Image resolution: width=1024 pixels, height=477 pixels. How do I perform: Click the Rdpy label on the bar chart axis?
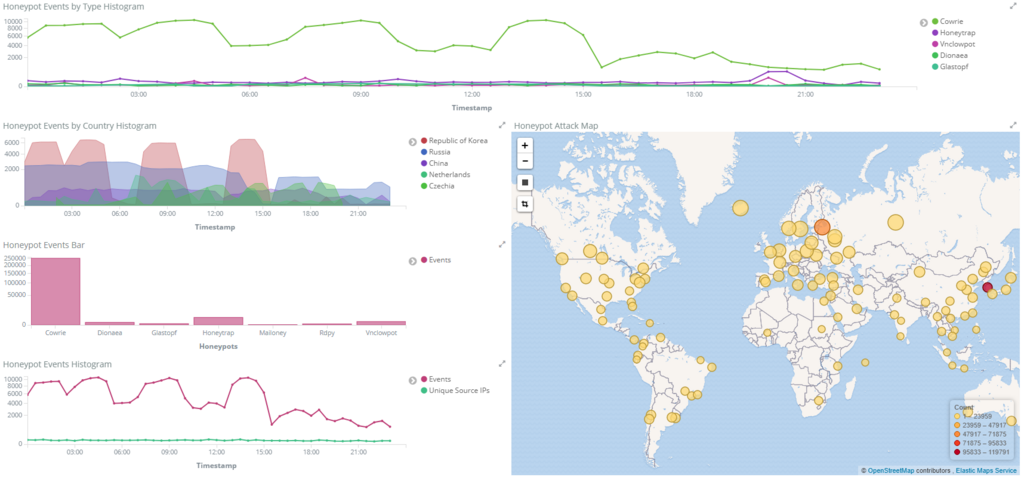[327, 333]
